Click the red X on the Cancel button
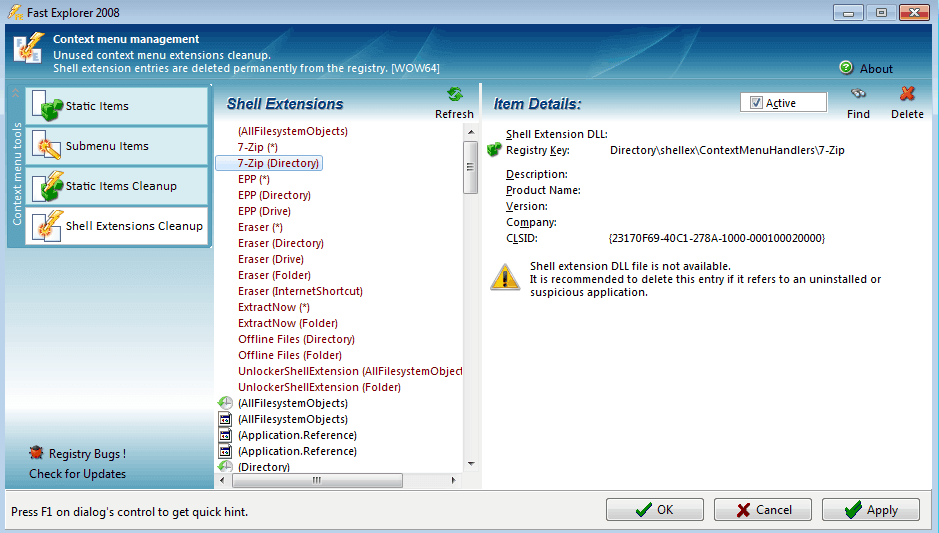939x533 pixels. pos(743,510)
